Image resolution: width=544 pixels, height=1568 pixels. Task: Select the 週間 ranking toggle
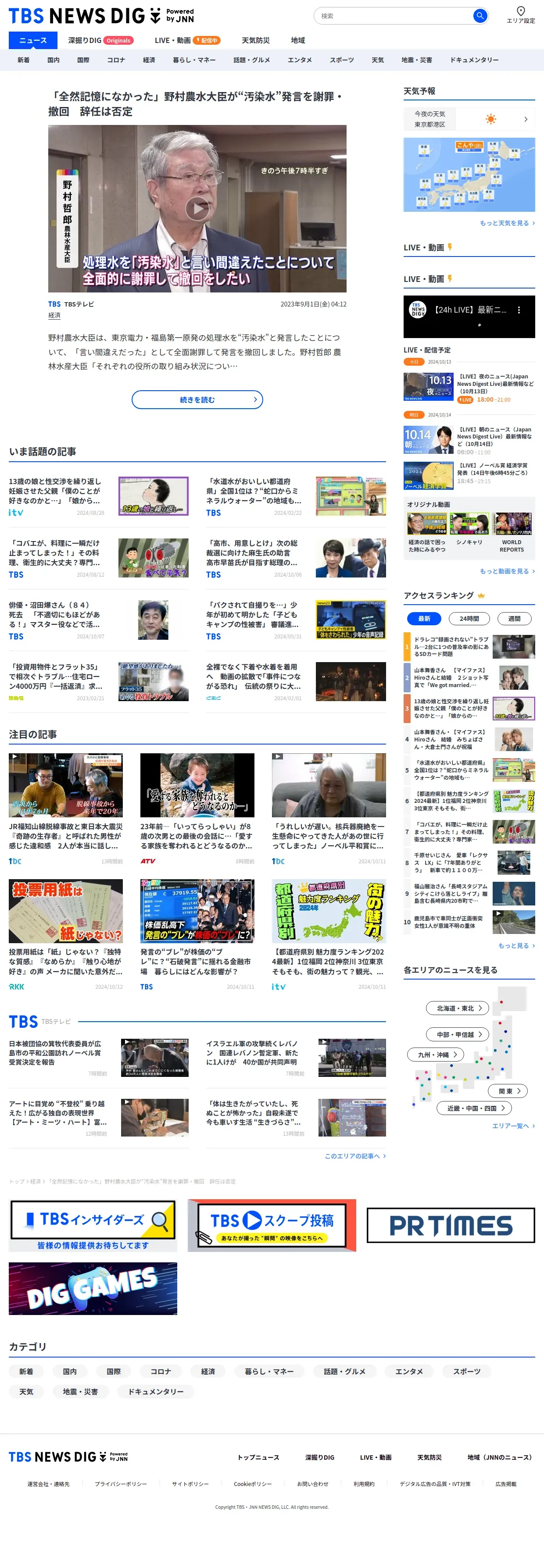coord(514,618)
